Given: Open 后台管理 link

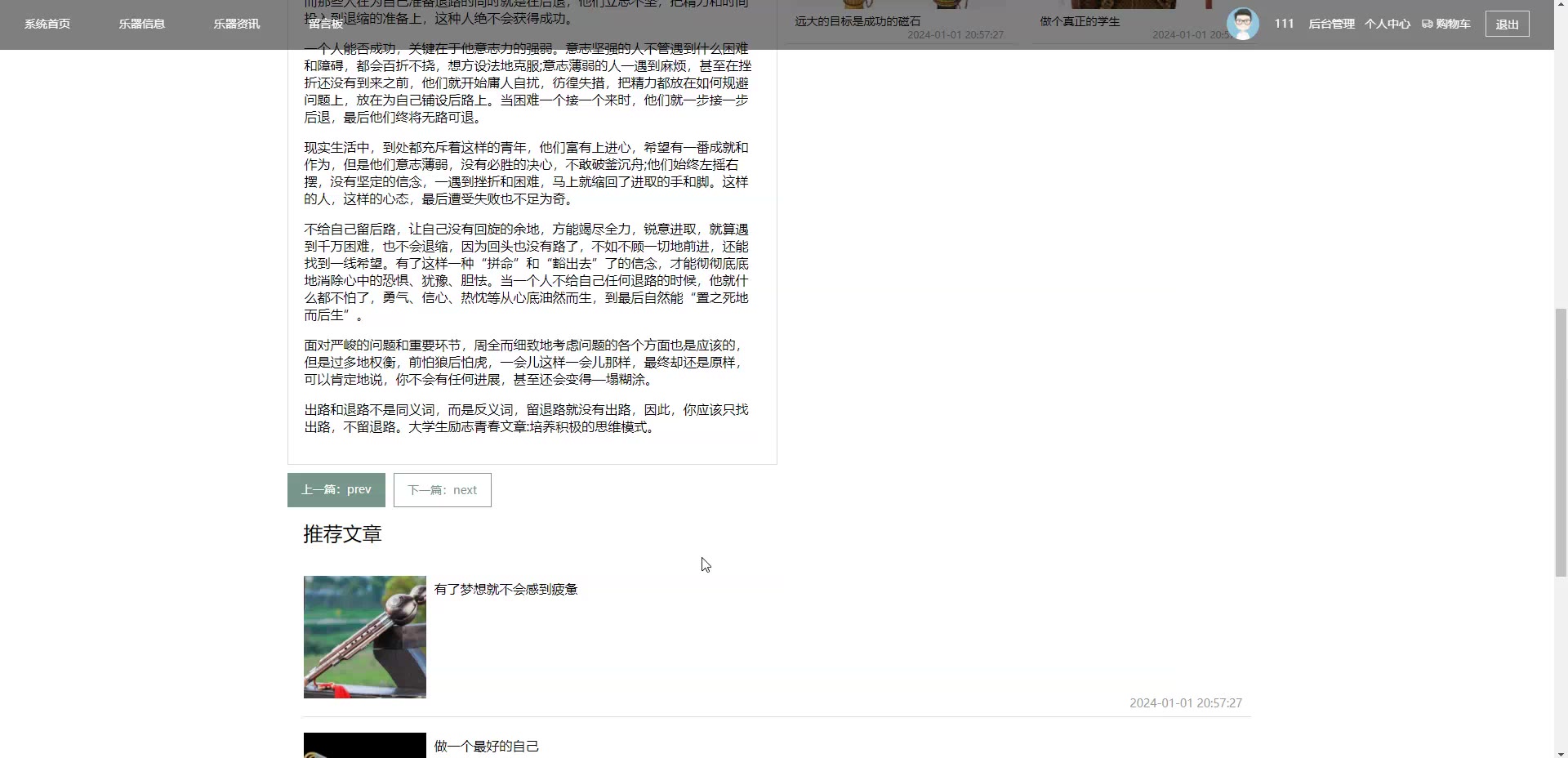Looking at the screenshot, I should pyautogui.click(x=1331, y=24).
